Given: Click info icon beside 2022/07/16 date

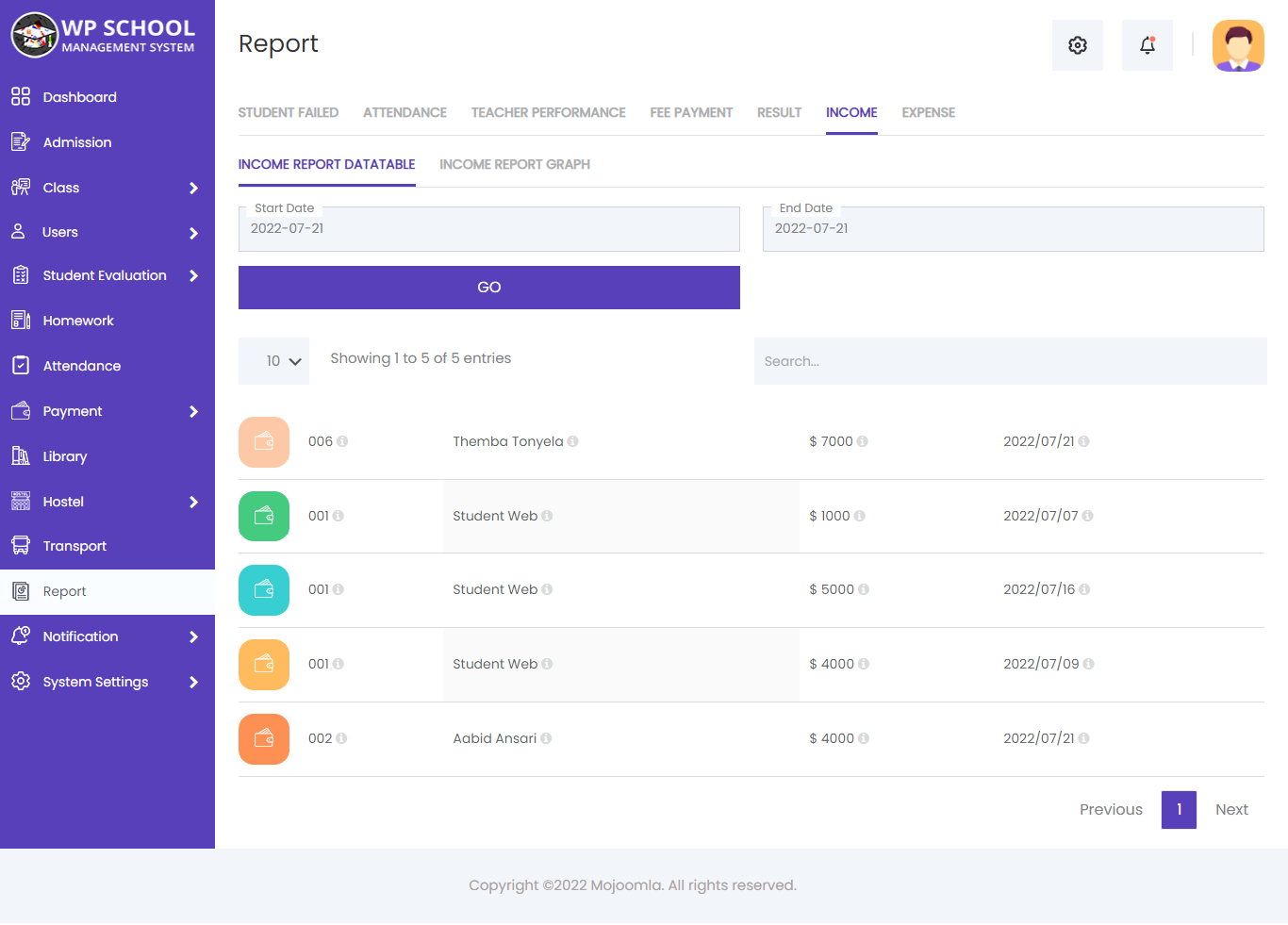Looking at the screenshot, I should tap(1084, 589).
